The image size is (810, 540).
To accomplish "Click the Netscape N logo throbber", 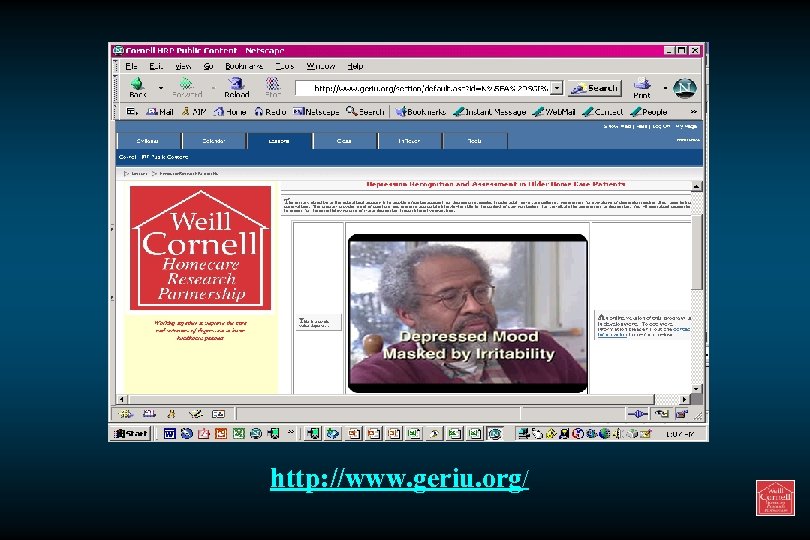I will pos(684,88).
